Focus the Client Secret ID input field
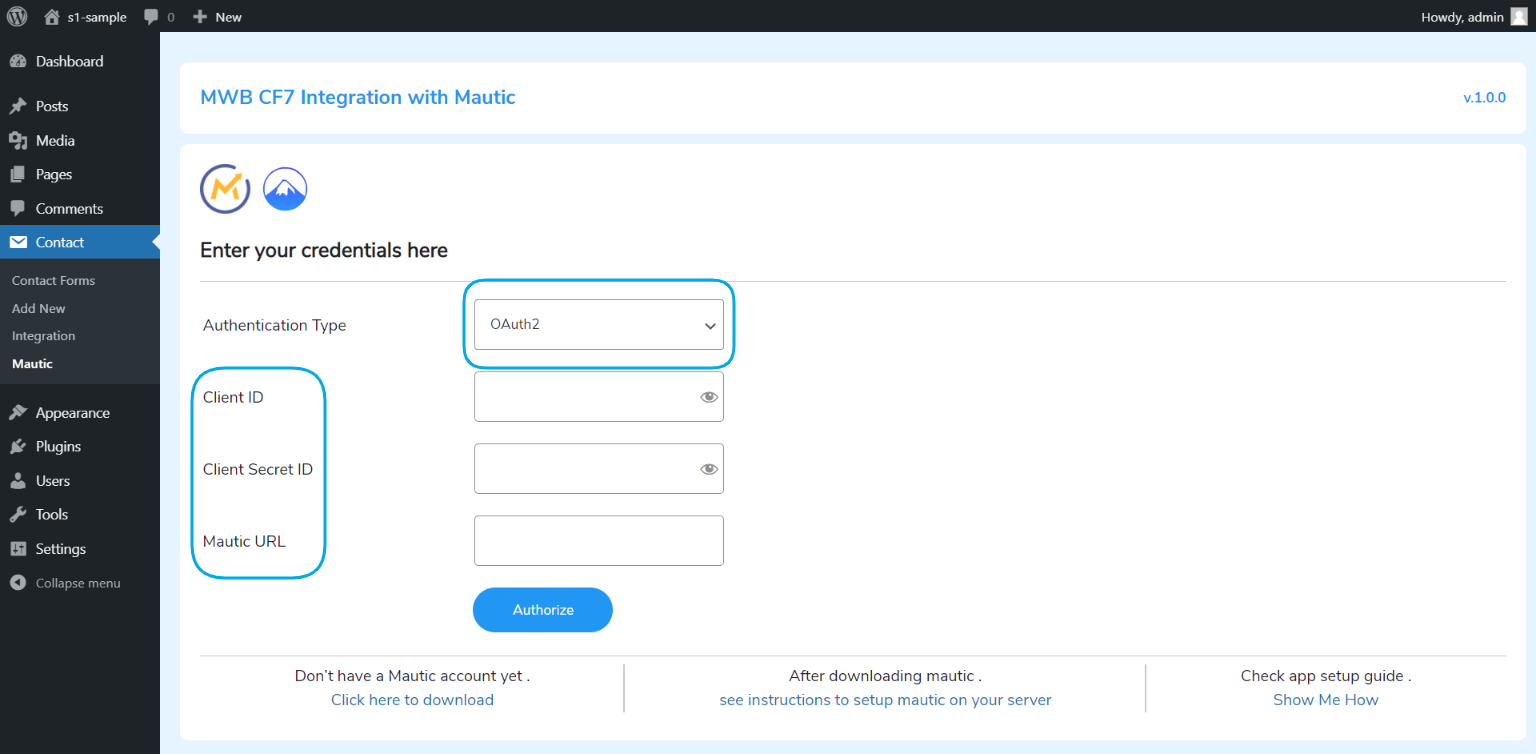The width and height of the screenshot is (1536, 754). [x=599, y=469]
